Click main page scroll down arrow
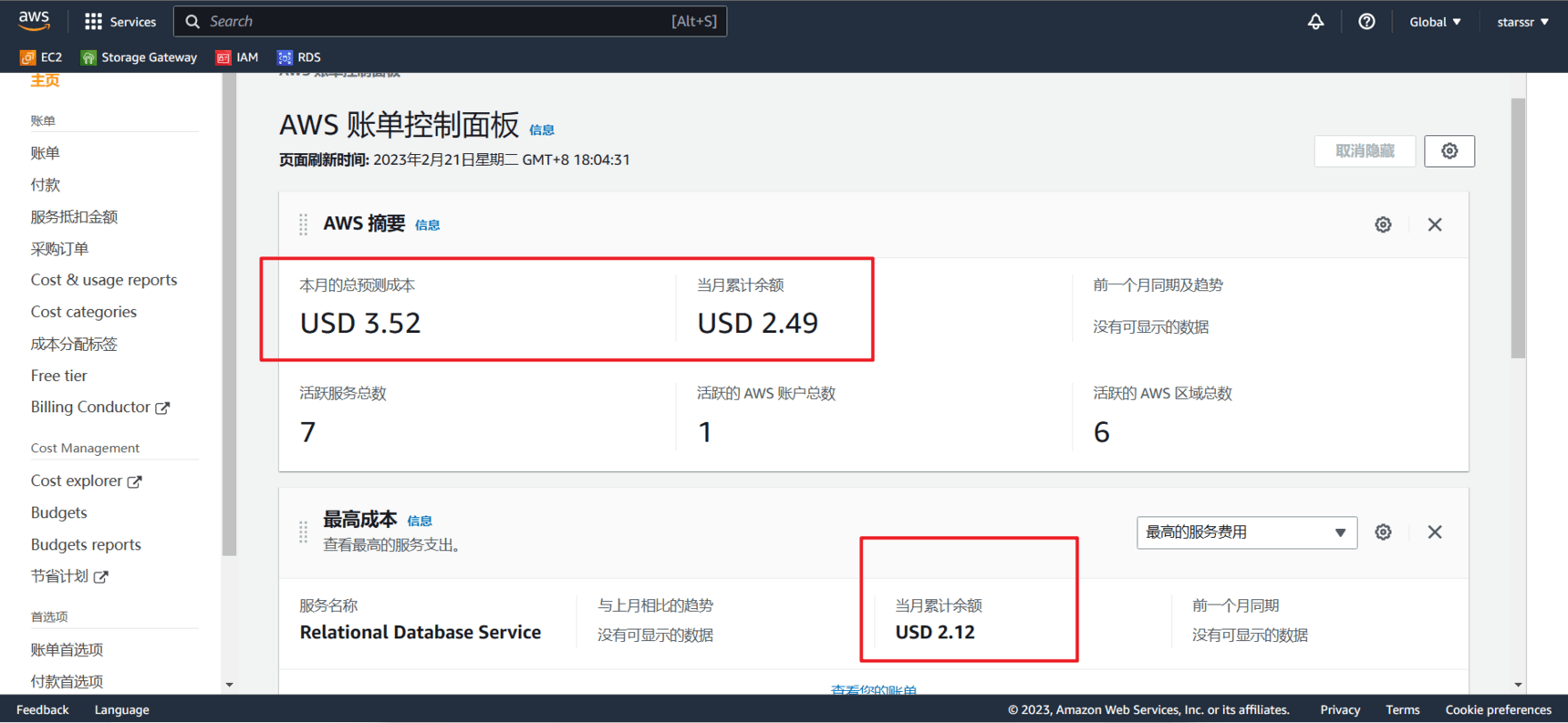Viewport: 1568px width, 723px height. [x=1518, y=685]
